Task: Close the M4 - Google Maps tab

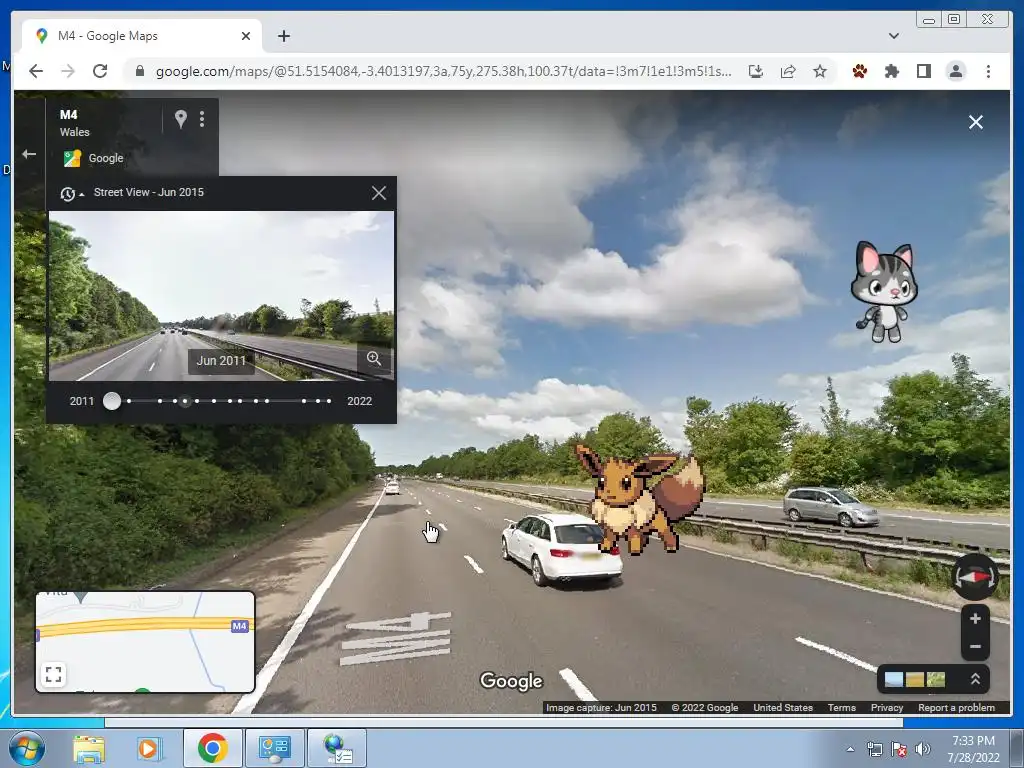Action: [x=246, y=36]
